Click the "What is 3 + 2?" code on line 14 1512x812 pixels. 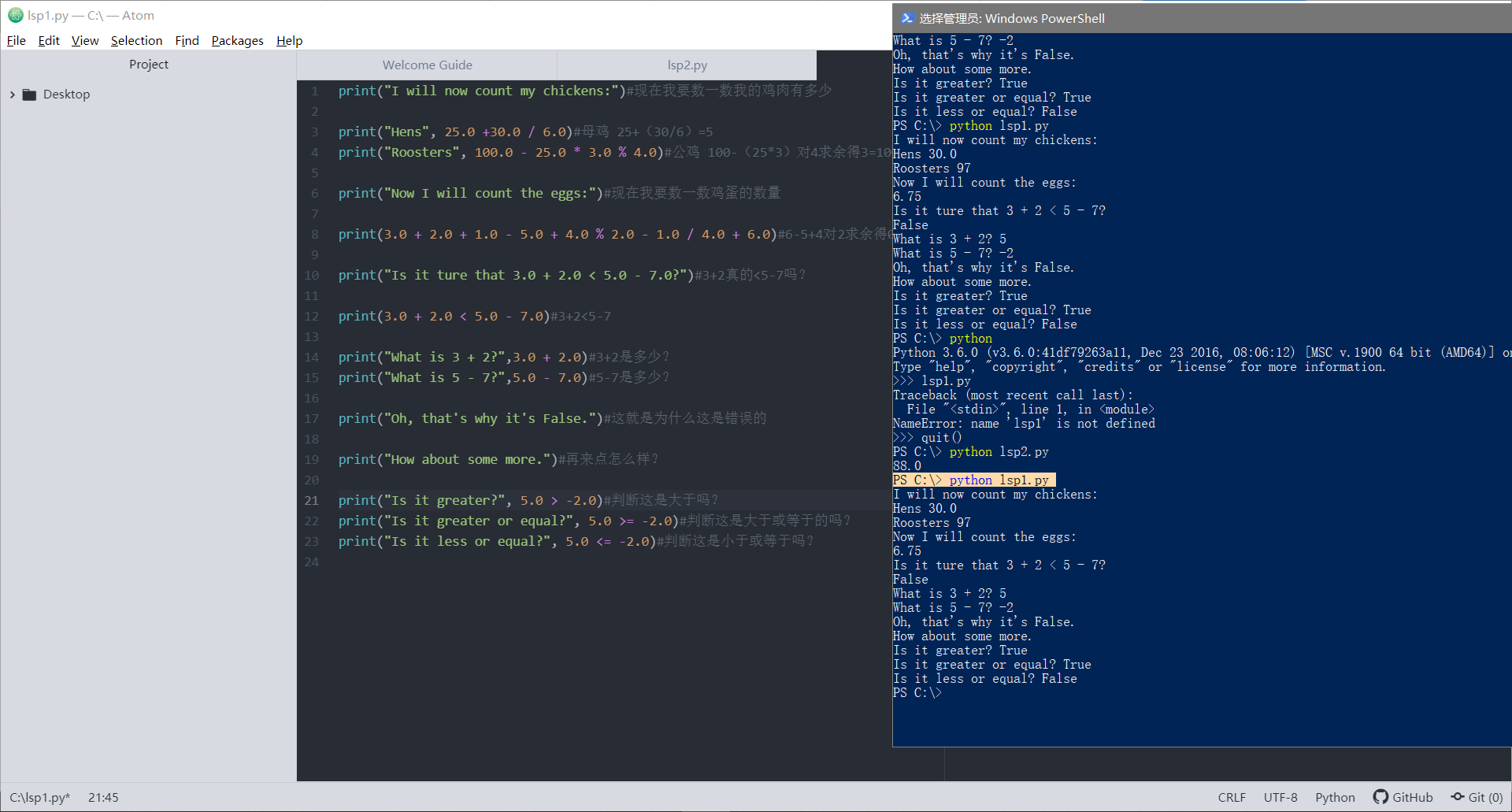click(463, 357)
